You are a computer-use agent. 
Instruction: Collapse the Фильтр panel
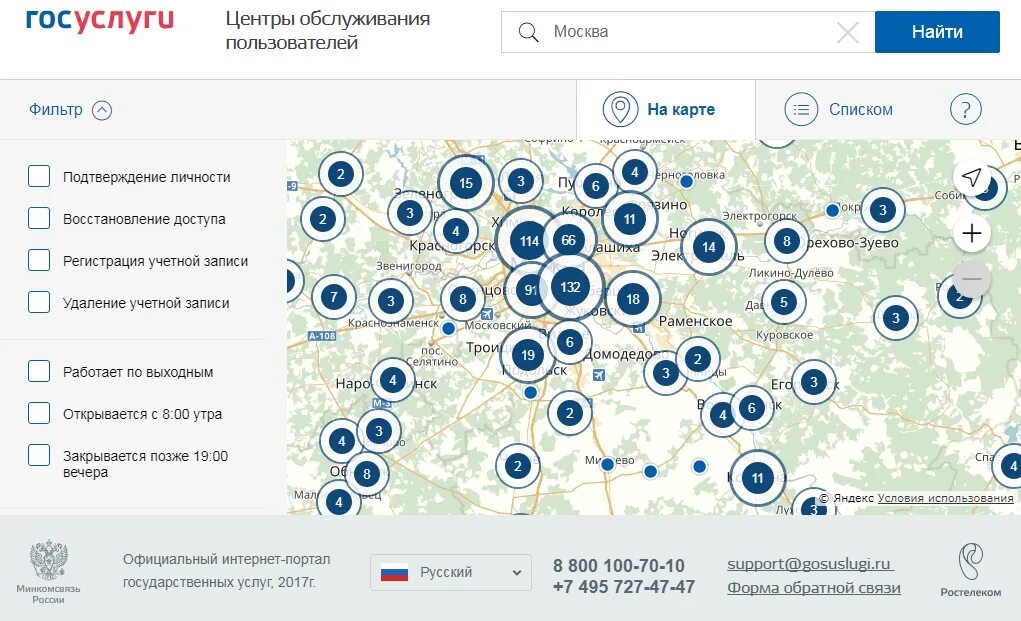[70, 110]
